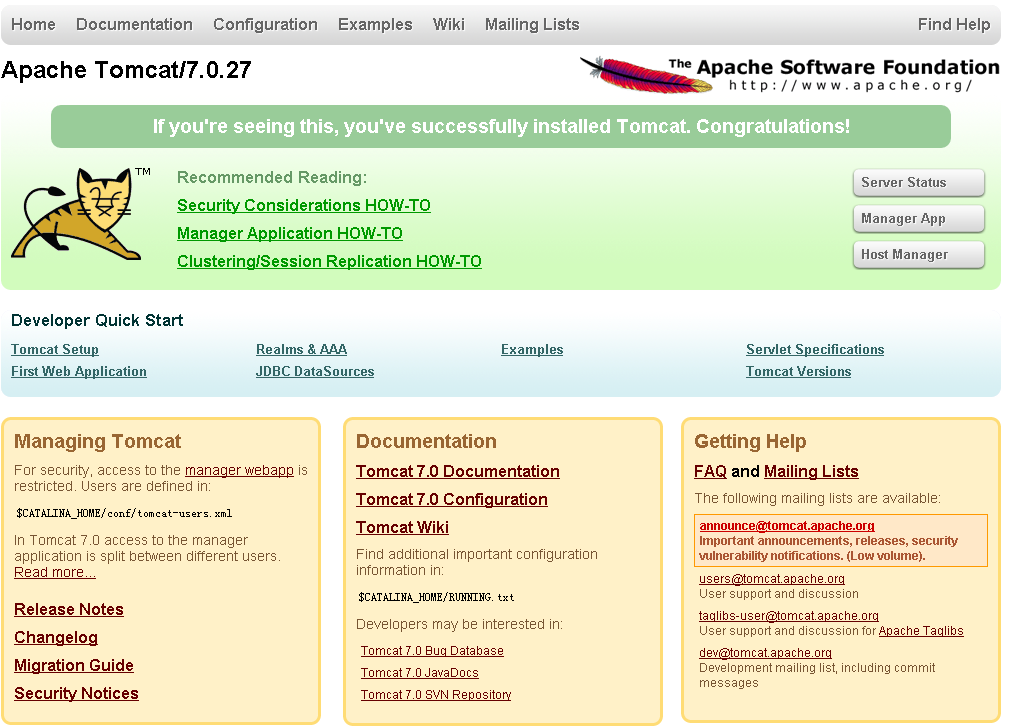
Task: Click the Recommended Reading: label
Action: pos(272,178)
